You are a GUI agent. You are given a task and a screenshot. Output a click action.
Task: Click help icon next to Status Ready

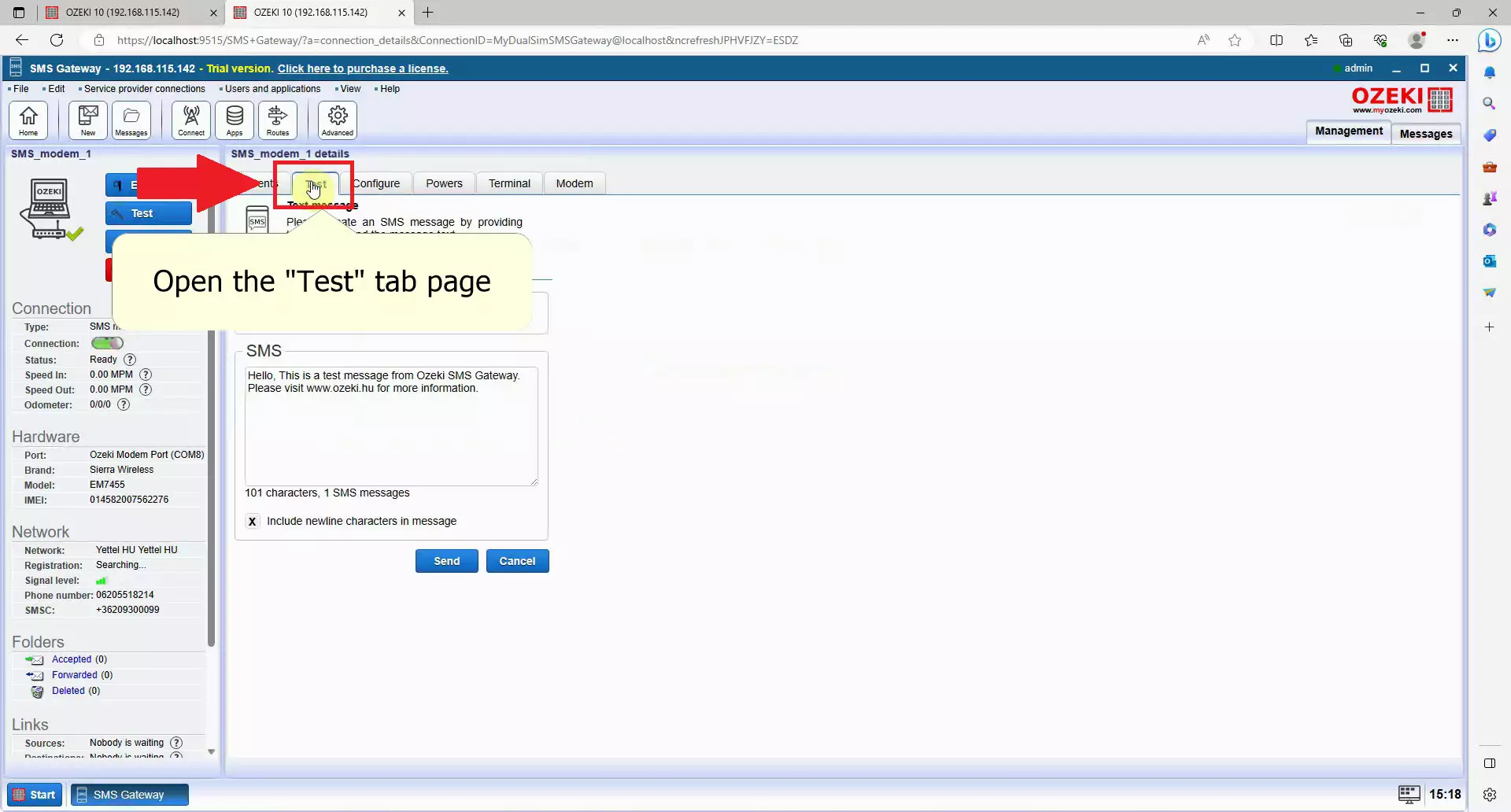[130, 360]
